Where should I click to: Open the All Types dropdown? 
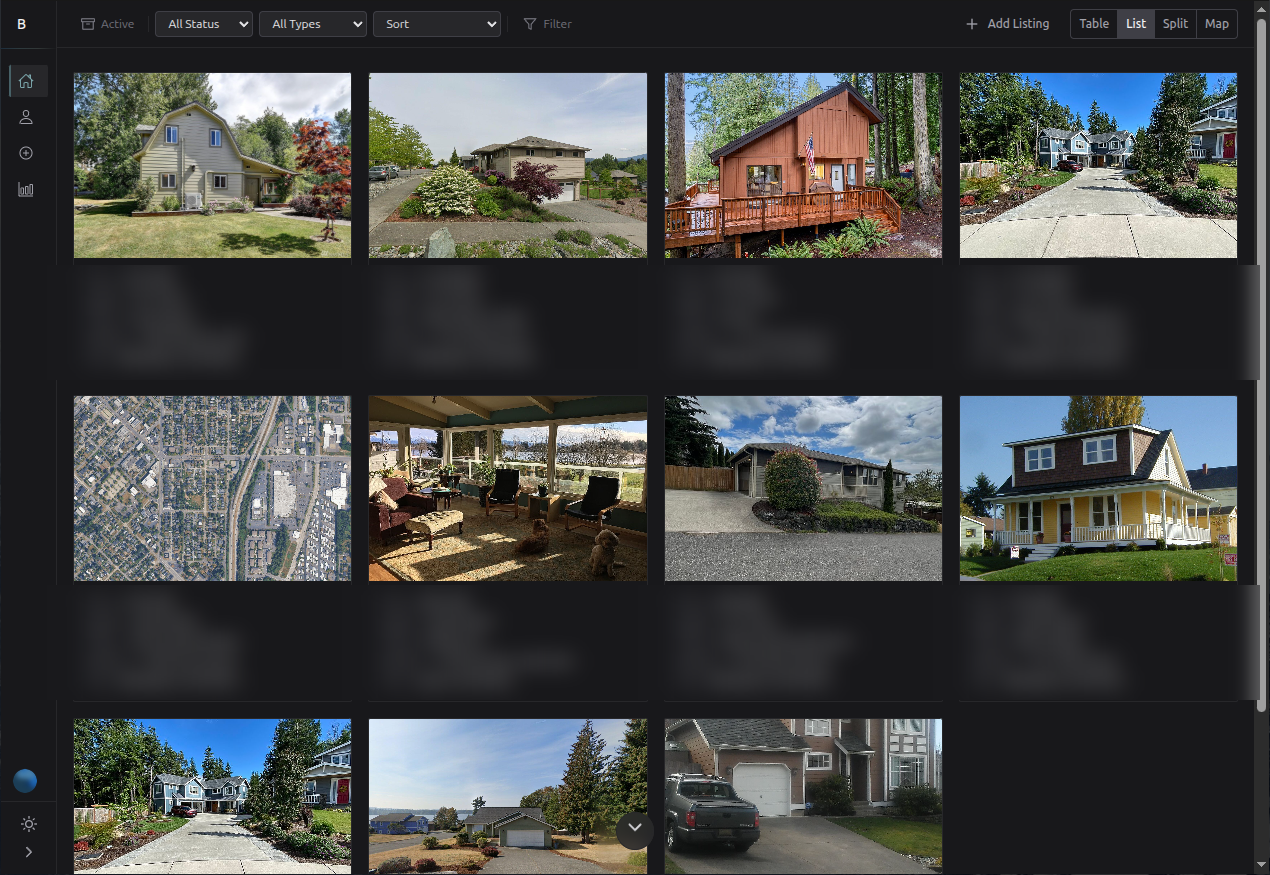pos(312,23)
